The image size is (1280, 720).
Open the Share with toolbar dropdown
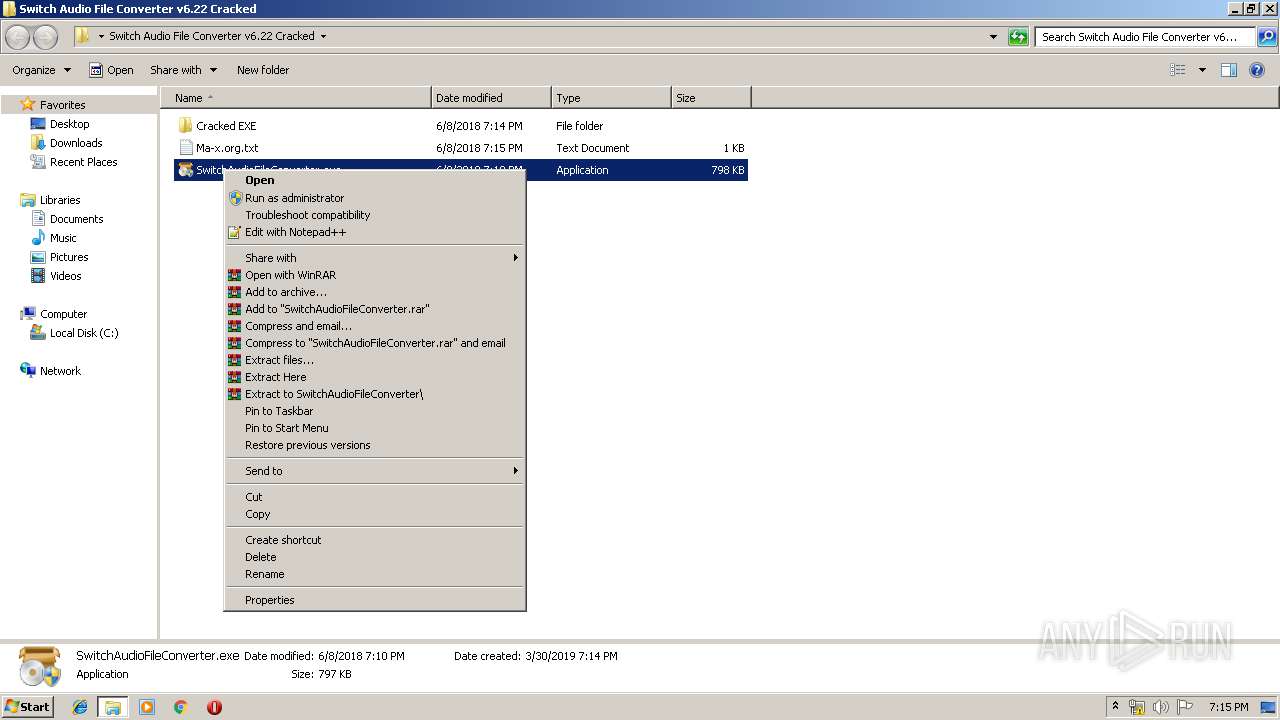pyautogui.click(x=183, y=70)
